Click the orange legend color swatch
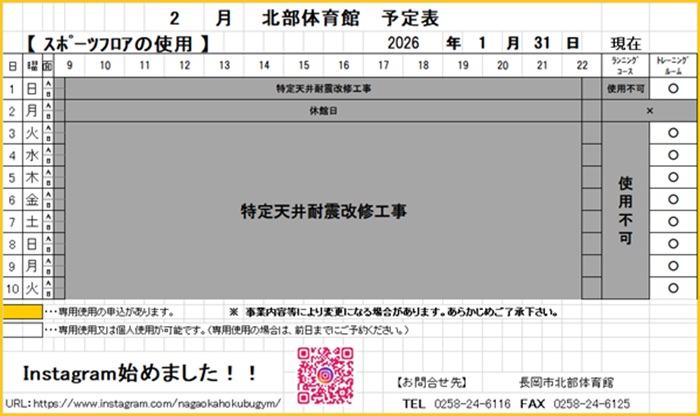The height and width of the screenshot is (416, 700). [23, 312]
